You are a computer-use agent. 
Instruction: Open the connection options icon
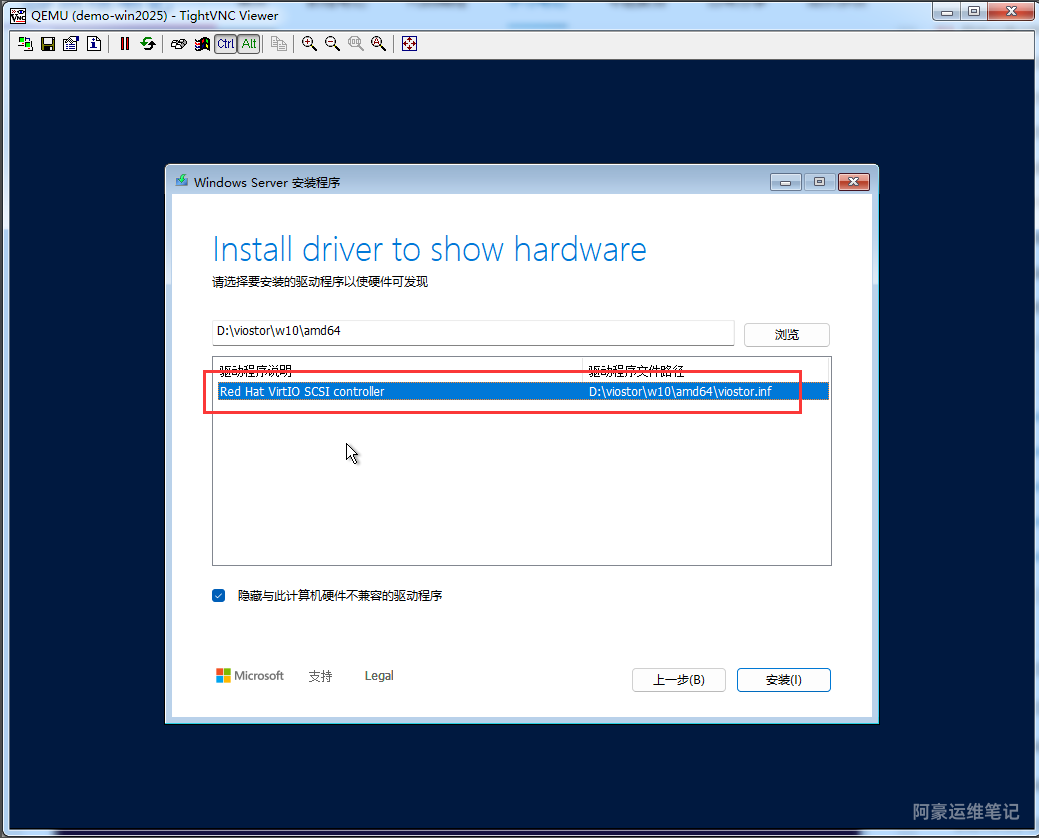coord(71,44)
